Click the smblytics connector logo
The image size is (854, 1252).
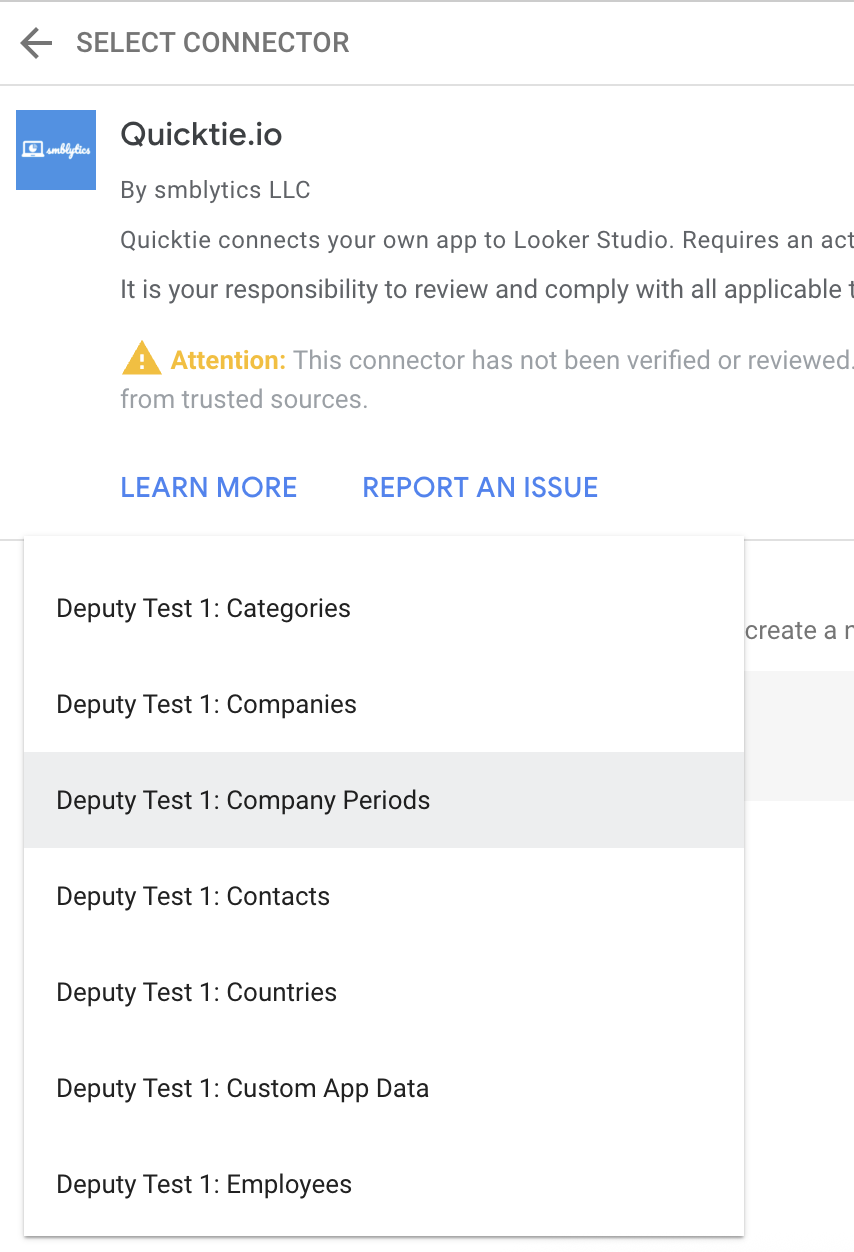[56, 150]
